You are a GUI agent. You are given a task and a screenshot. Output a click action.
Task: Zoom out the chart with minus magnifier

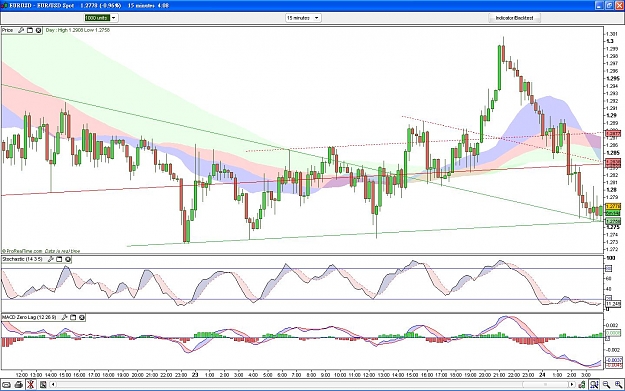click(x=606, y=385)
